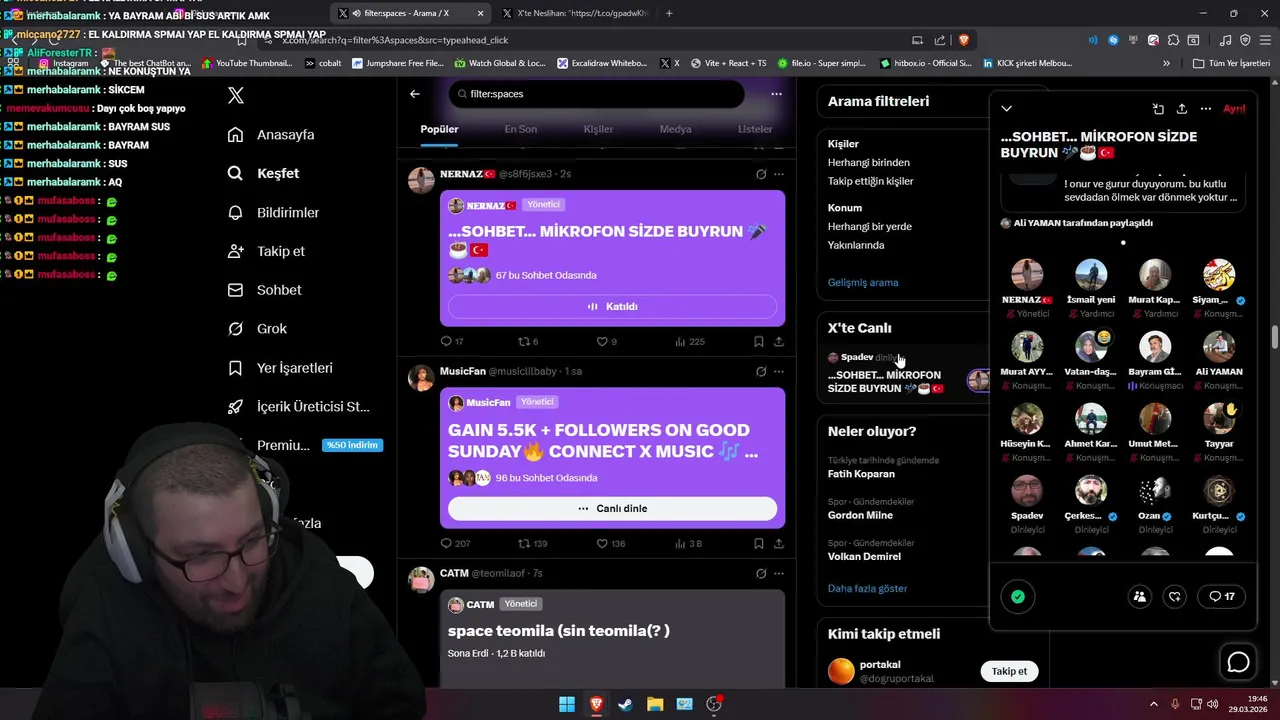
Task: Show hidden tray icons chevron
Action: (1153, 704)
